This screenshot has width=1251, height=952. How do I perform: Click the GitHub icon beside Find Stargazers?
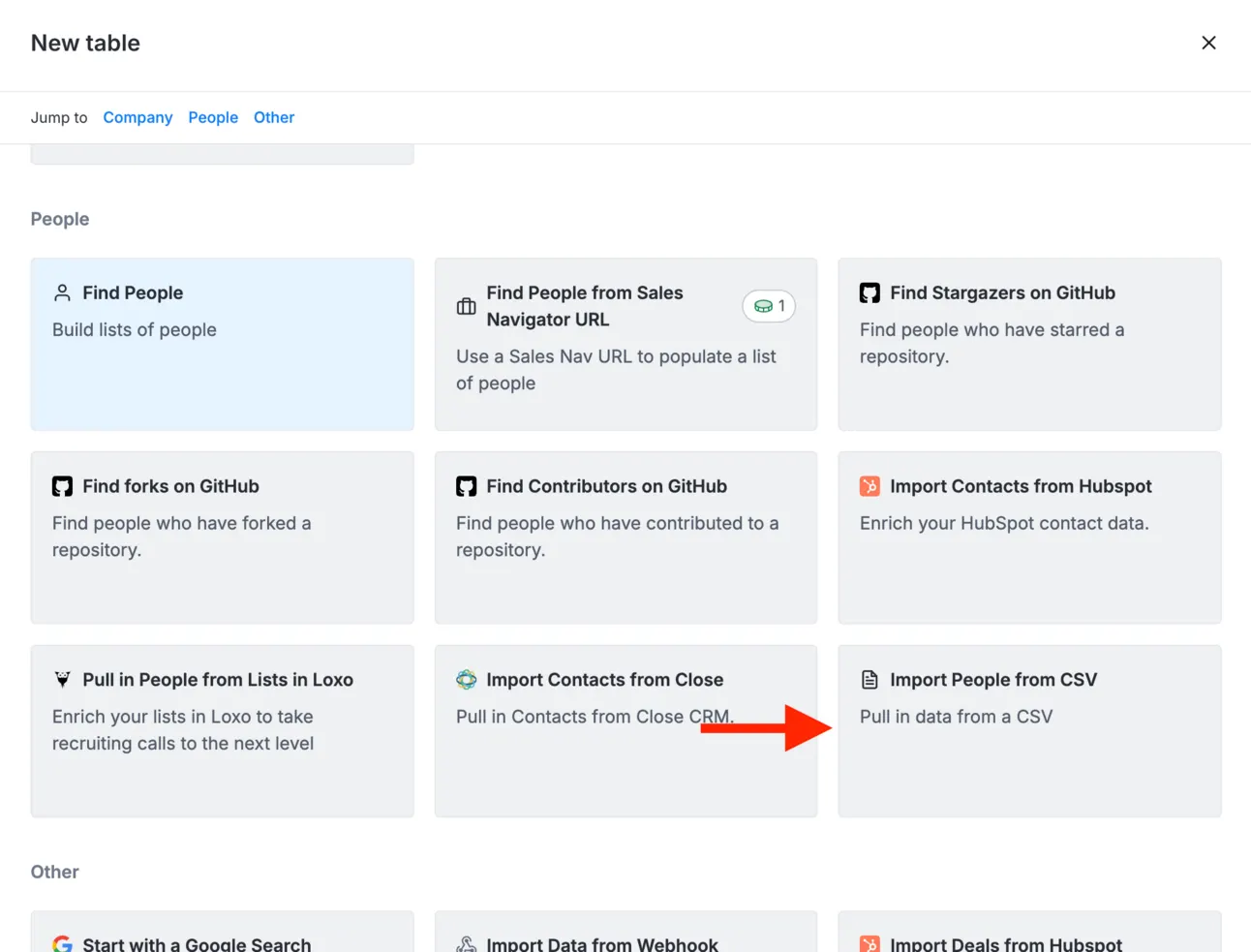click(870, 292)
